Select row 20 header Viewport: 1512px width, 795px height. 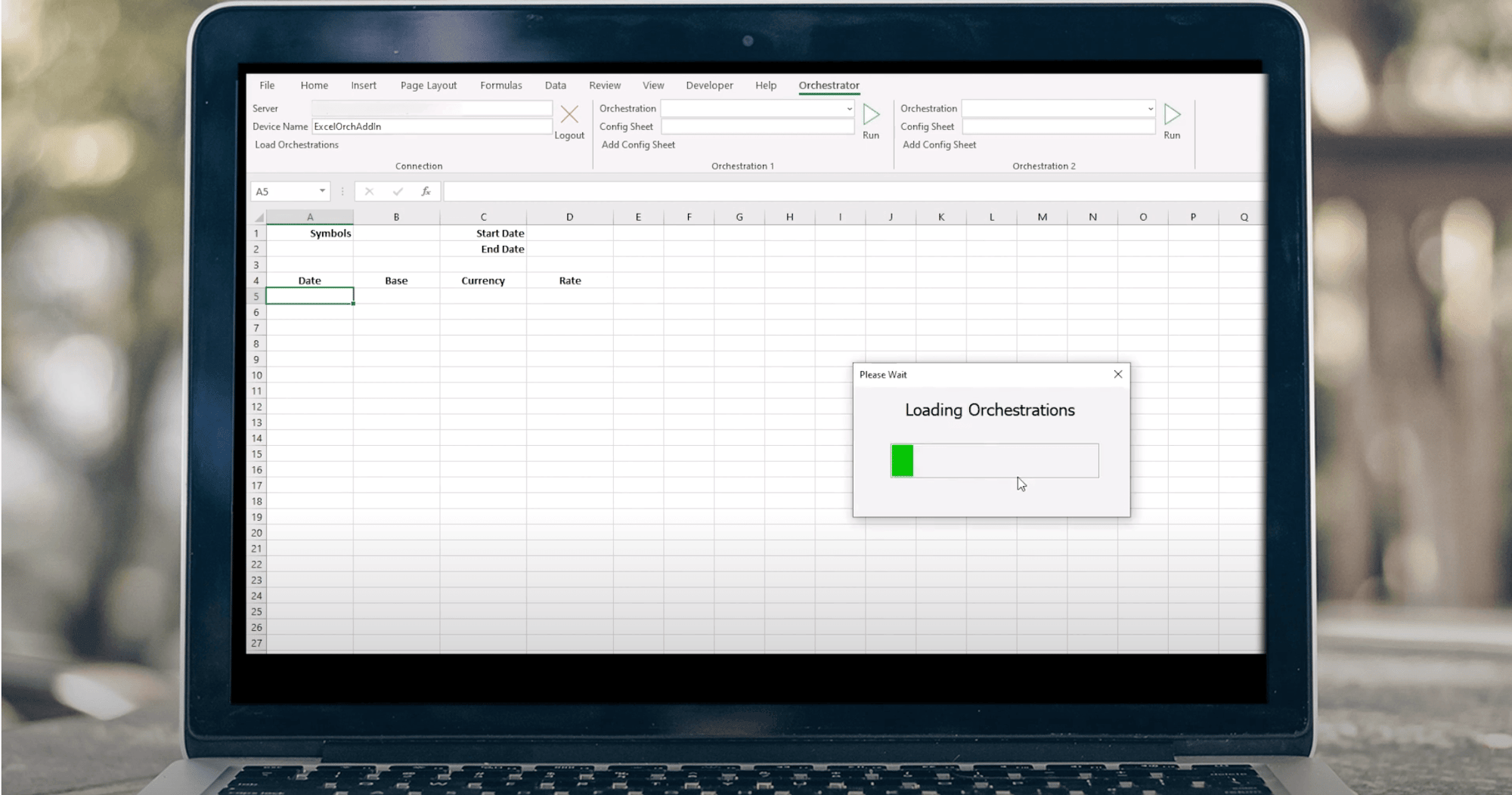tap(256, 533)
